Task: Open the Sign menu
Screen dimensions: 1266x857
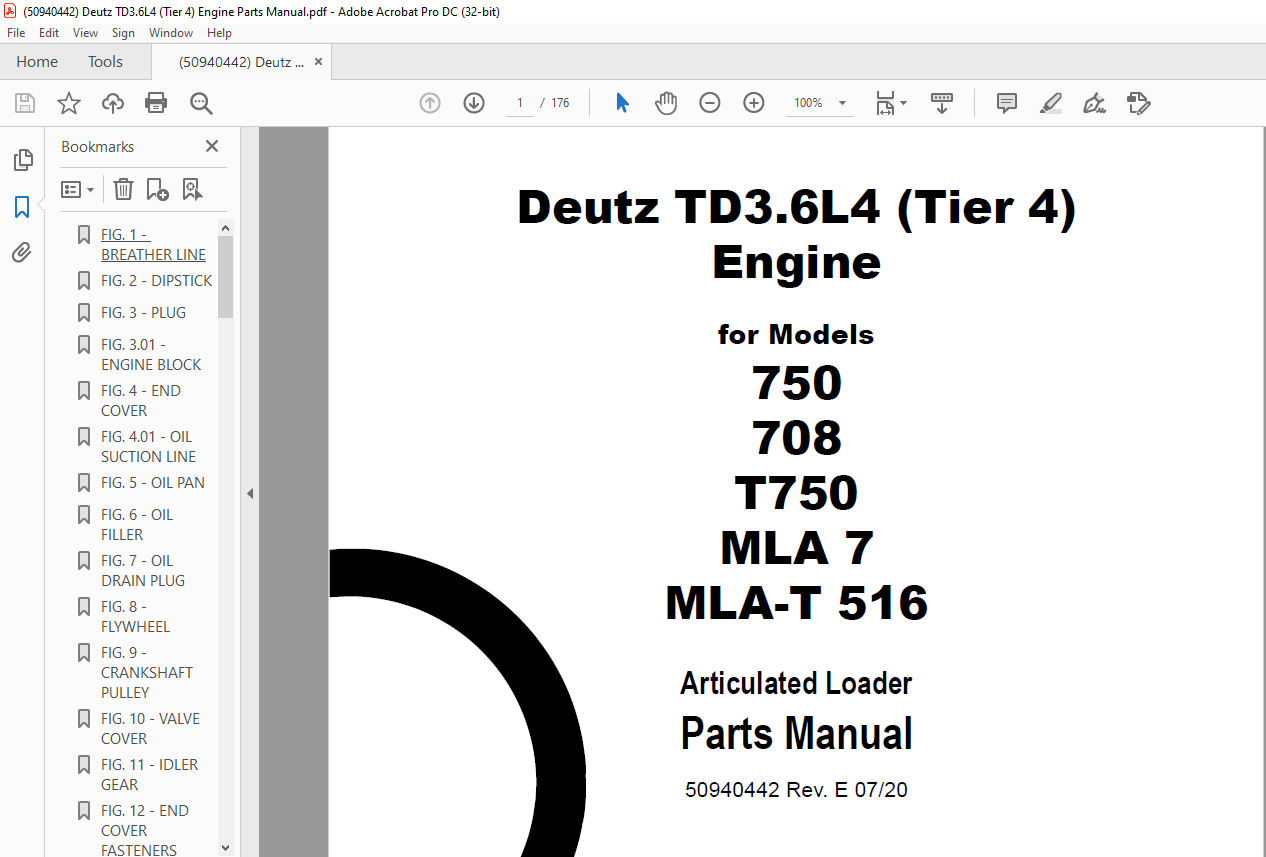Action: coord(123,33)
